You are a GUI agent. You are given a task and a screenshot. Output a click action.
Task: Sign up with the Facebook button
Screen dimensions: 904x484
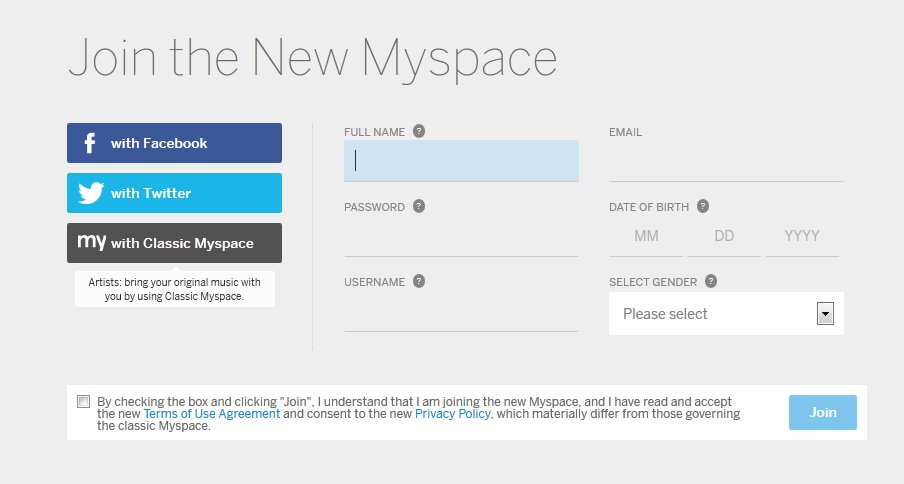click(x=174, y=143)
